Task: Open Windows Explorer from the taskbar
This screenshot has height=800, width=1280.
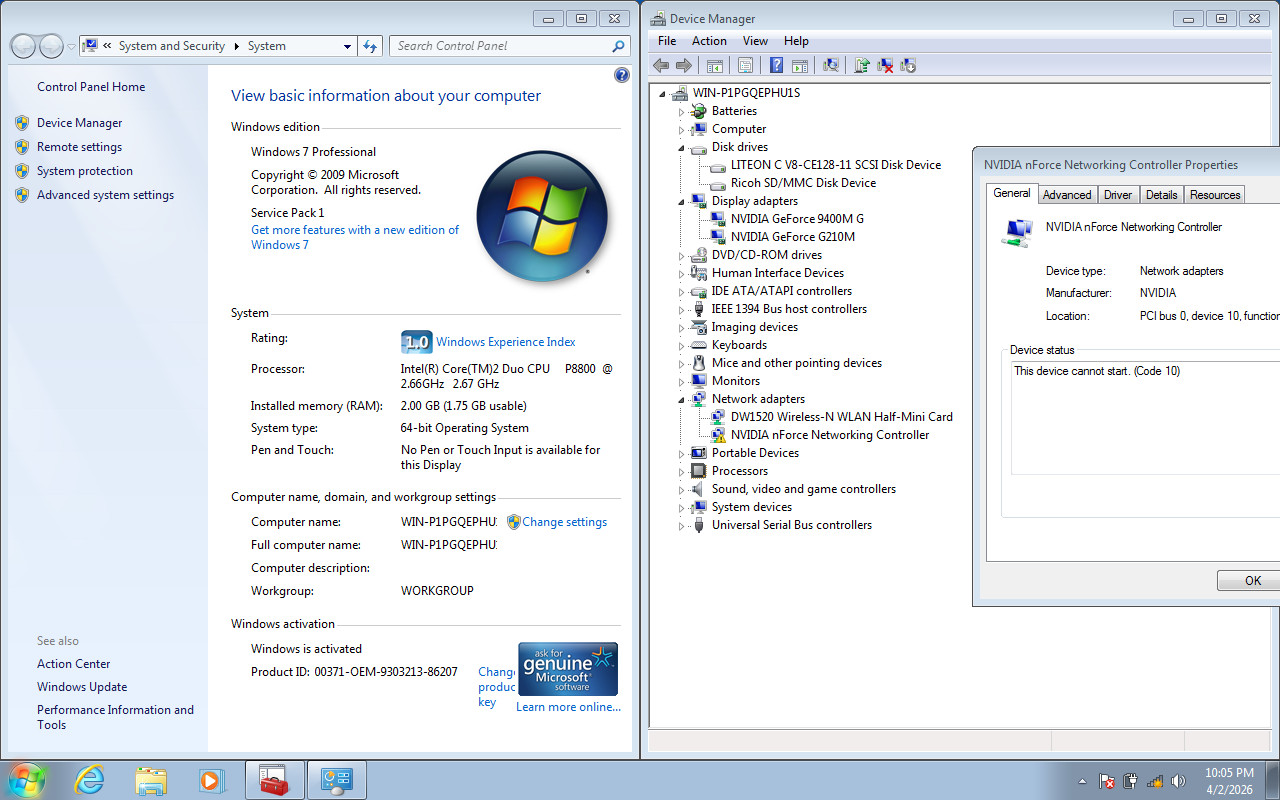Action: [151, 780]
